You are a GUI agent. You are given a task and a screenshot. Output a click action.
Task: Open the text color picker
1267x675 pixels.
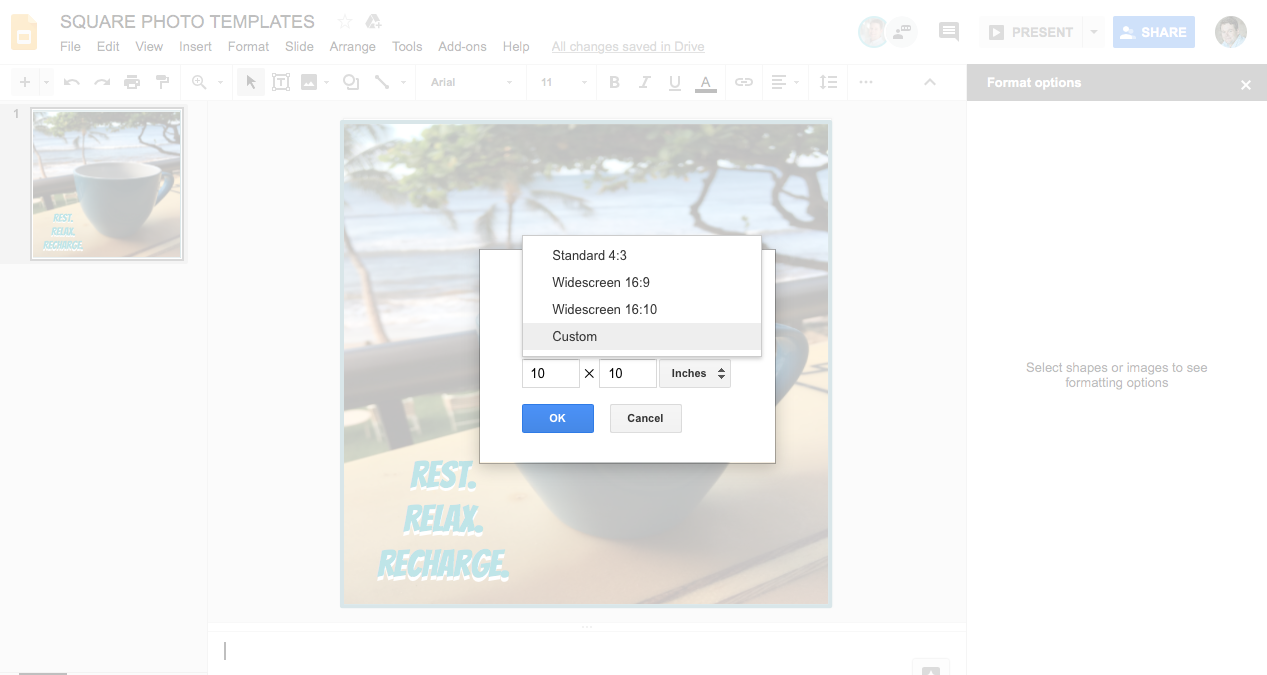click(x=706, y=83)
